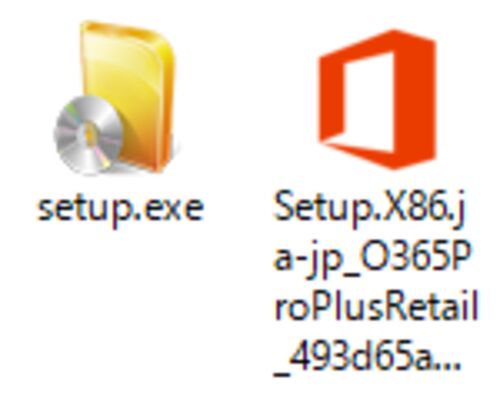Click the silver CD disc on setup icon
Screen dimensions: 500x400
[x=87, y=135]
